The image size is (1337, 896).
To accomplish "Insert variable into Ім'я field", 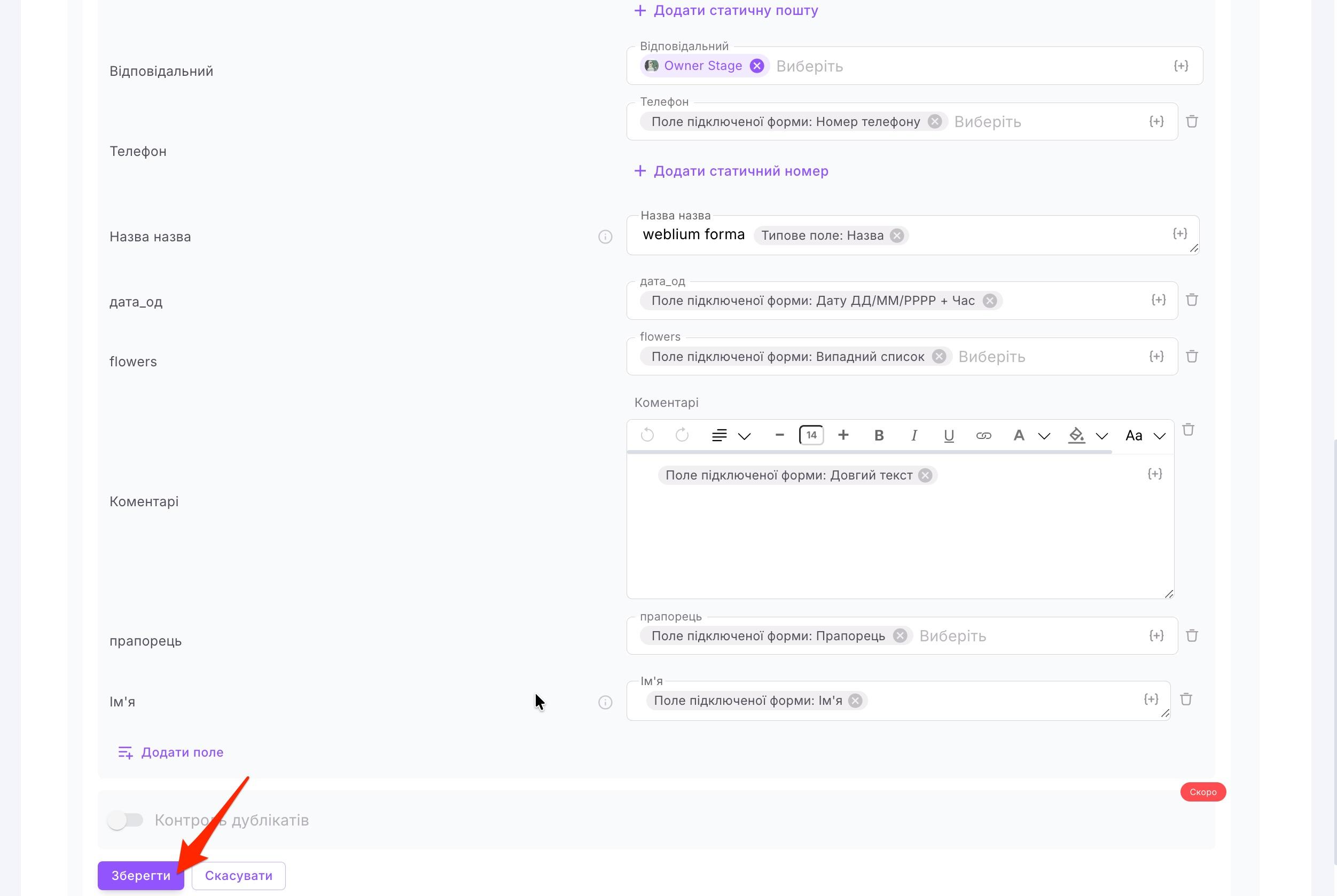I will [1151, 699].
